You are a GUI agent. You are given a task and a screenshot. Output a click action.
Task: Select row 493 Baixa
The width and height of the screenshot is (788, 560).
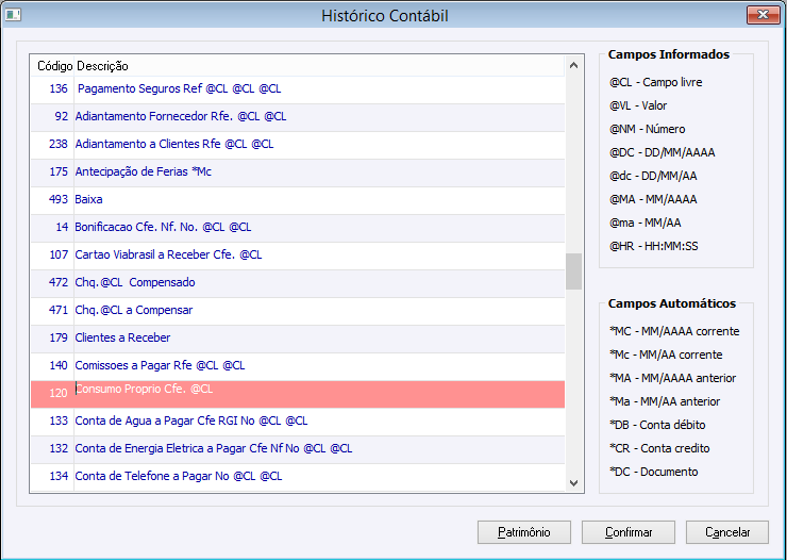pos(298,200)
